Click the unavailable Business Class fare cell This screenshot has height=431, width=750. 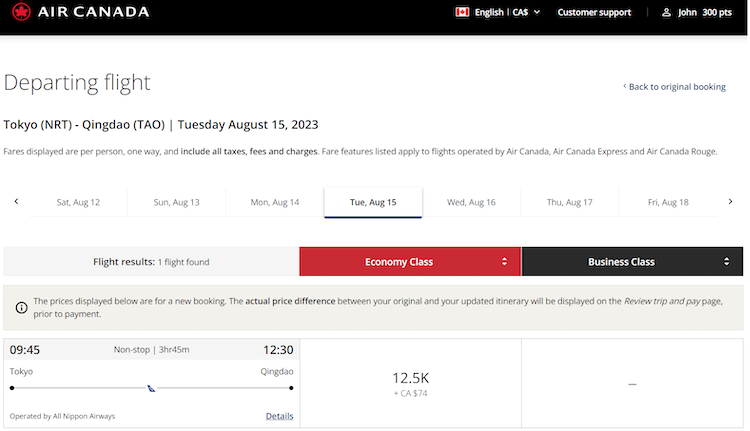point(632,384)
